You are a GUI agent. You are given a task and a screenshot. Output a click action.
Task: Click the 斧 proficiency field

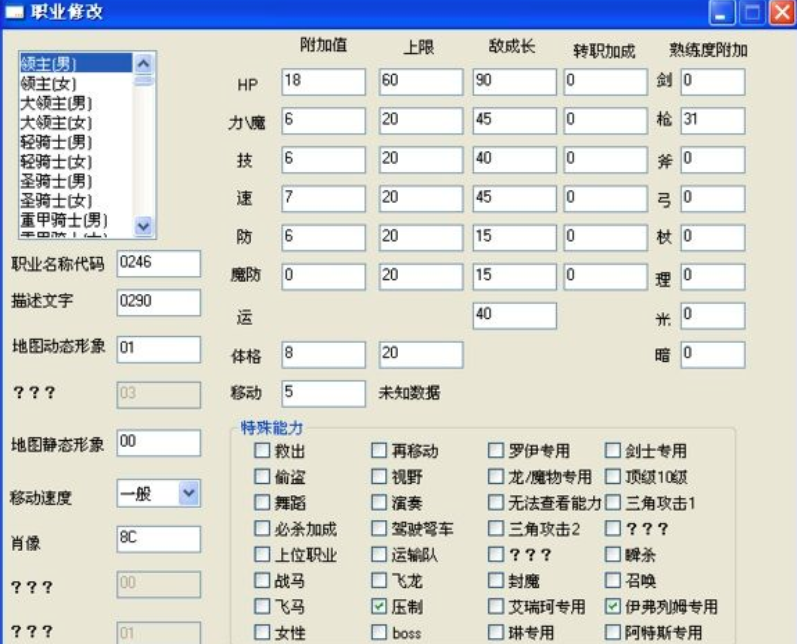[713, 160]
